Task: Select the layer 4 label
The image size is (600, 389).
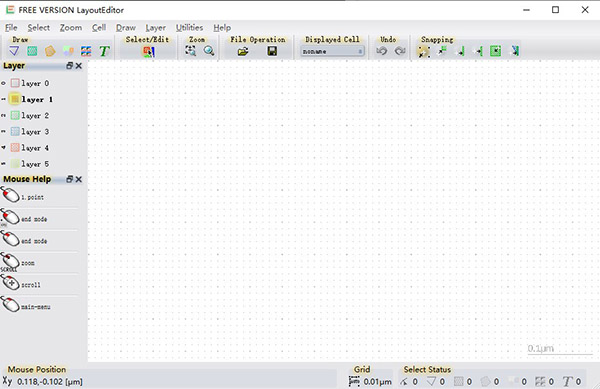Action: (35, 148)
